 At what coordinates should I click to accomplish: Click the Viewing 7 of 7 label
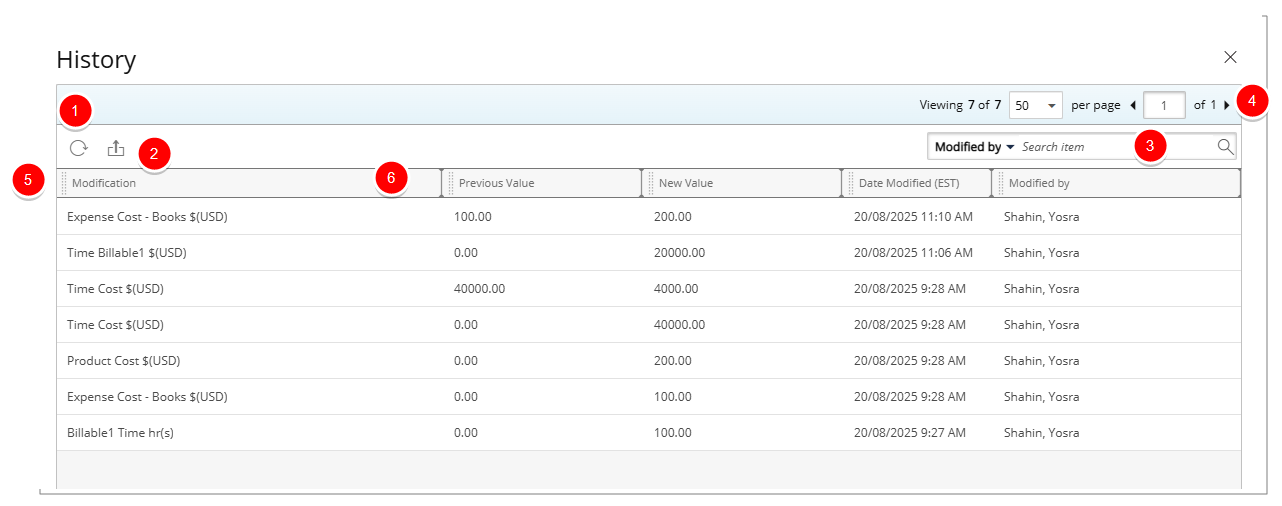tap(960, 105)
